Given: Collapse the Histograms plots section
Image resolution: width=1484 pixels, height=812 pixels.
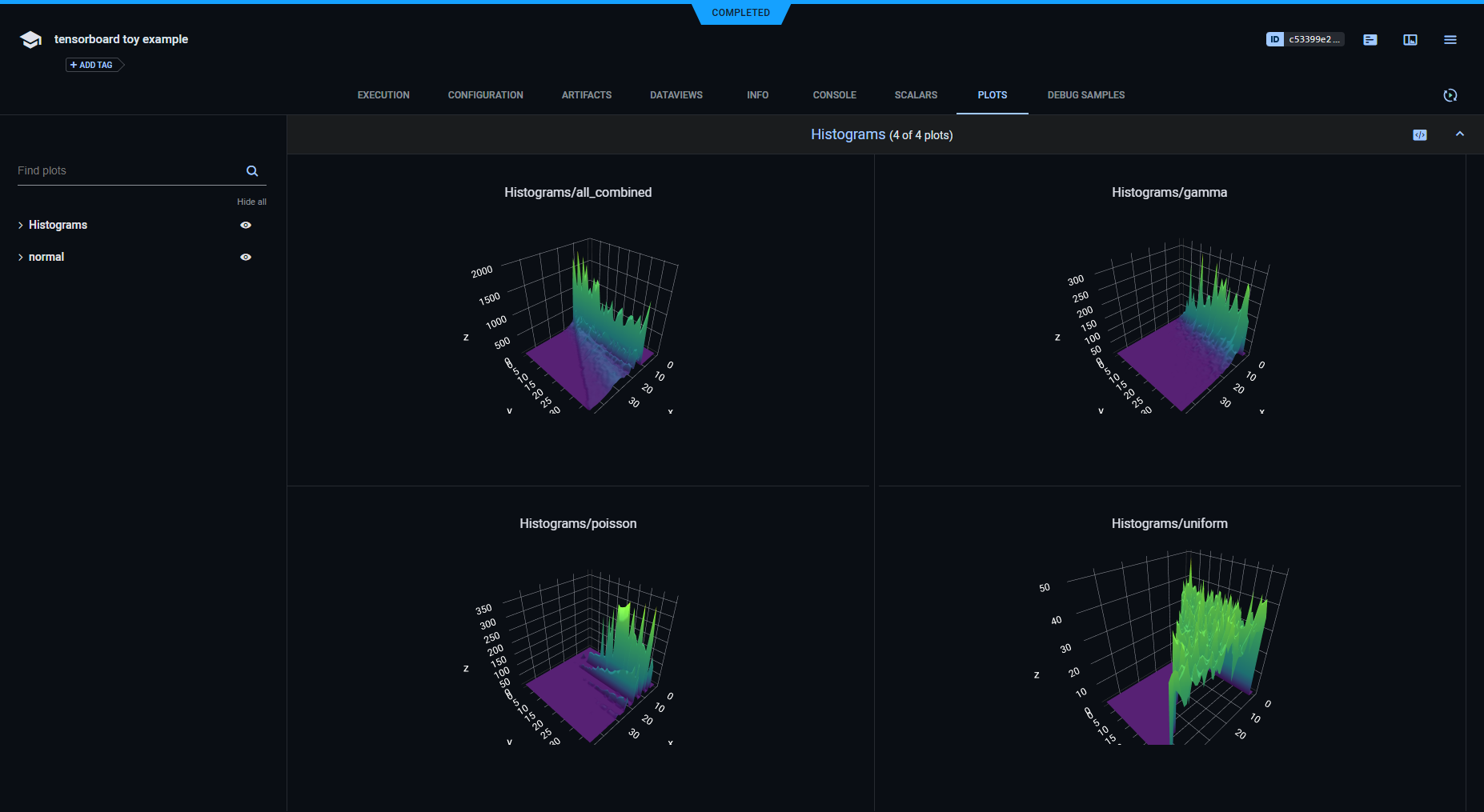Looking at the screenshot, I should pyautogui.click(x=1459, y=134).
